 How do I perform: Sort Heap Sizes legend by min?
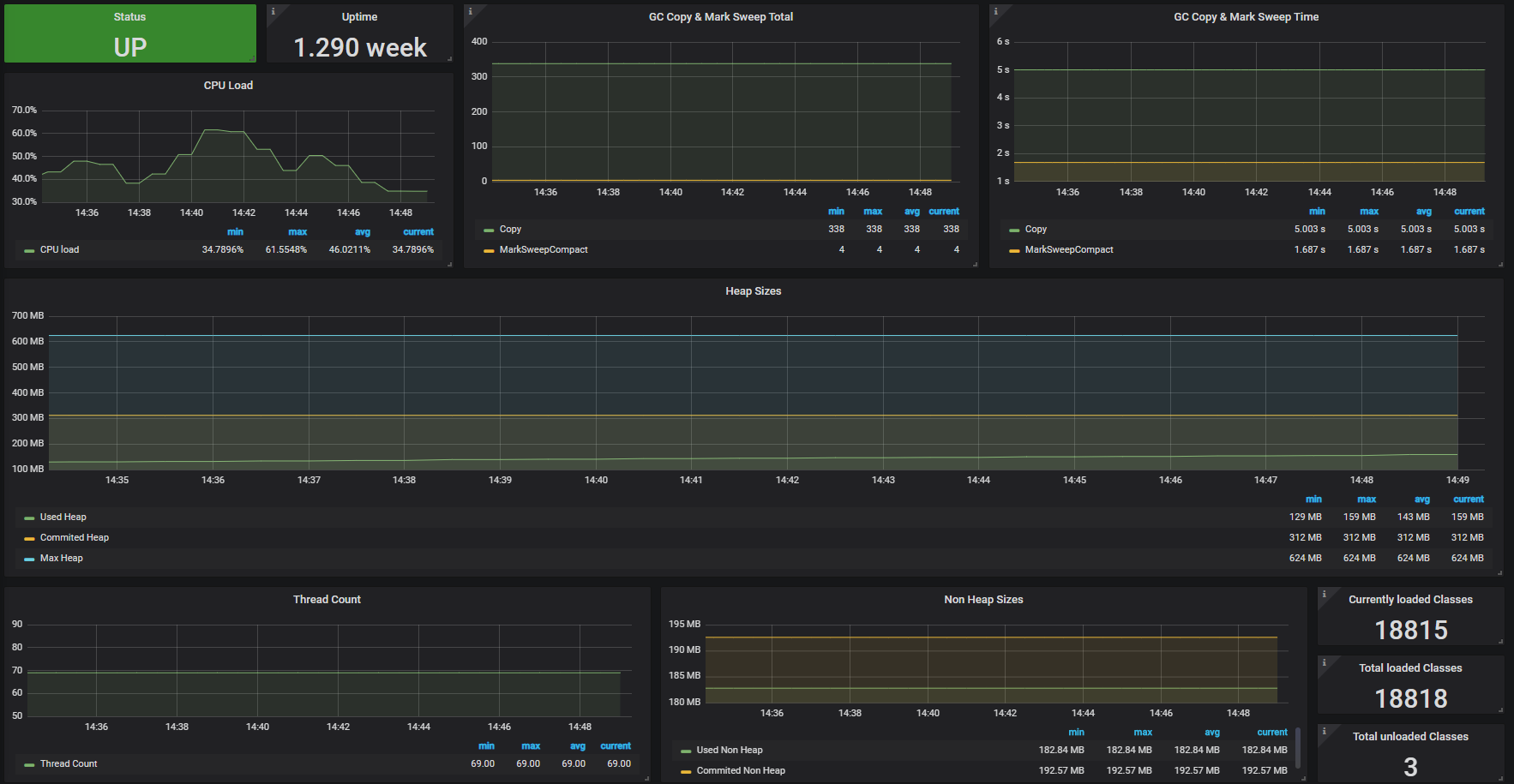click(1313, 500)
